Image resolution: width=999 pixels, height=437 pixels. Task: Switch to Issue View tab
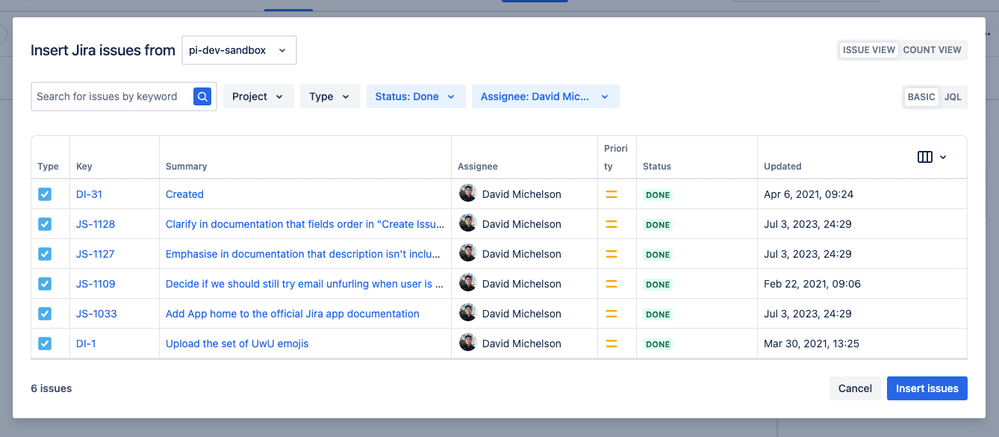[869, 50]
